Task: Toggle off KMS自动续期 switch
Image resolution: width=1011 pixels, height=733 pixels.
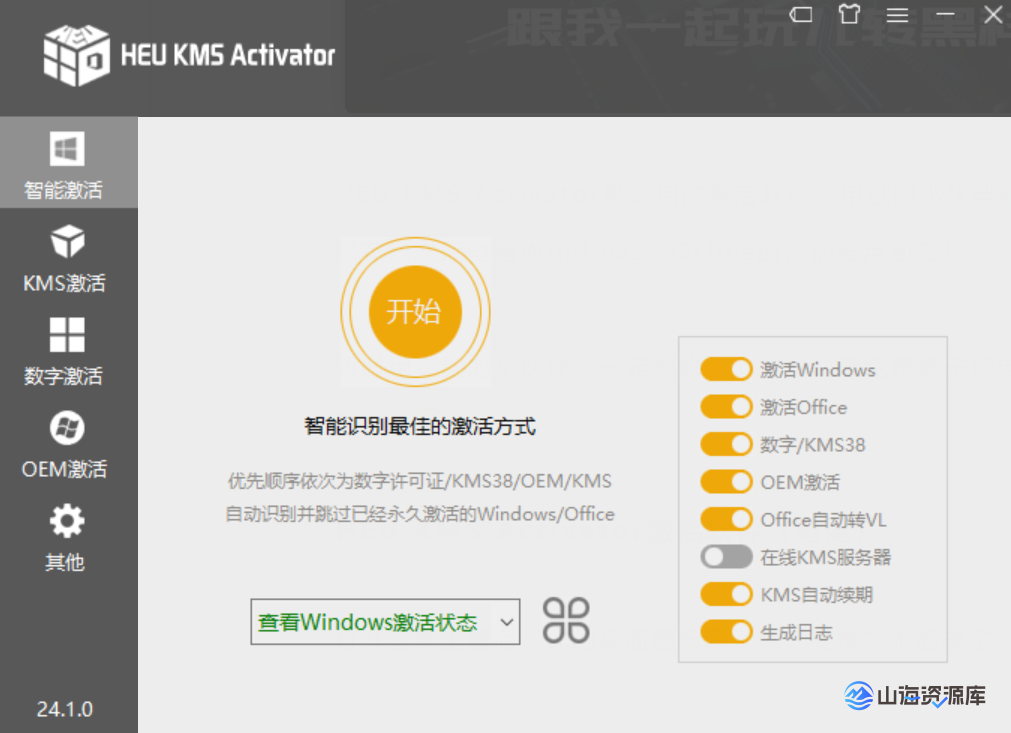Action: (725, 595)
